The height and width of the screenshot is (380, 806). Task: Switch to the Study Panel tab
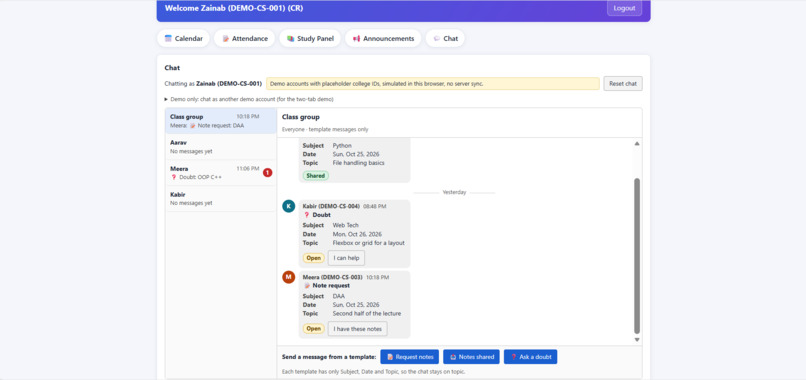(310, 39)
